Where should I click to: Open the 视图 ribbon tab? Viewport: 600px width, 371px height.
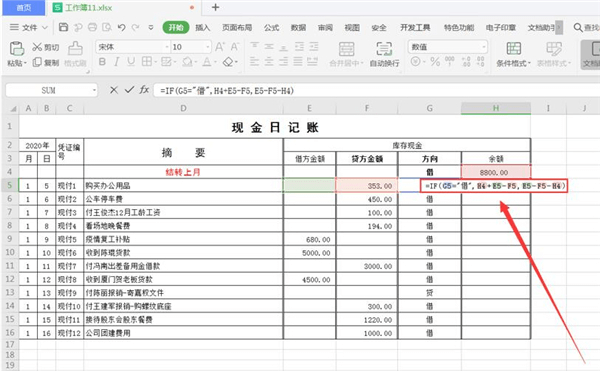pos(352,27)
